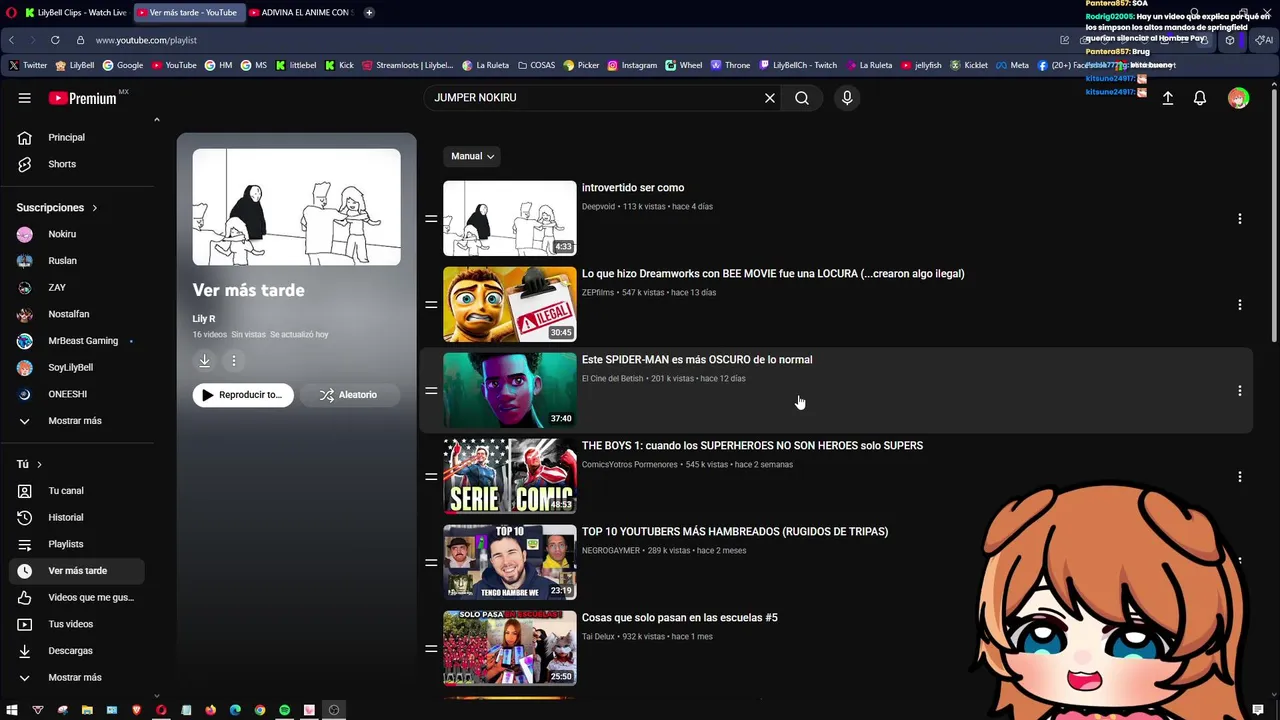Open the ZEPfilms channel link
Image resolution: width=1280 pixels, height=720 pixels.
598,293
